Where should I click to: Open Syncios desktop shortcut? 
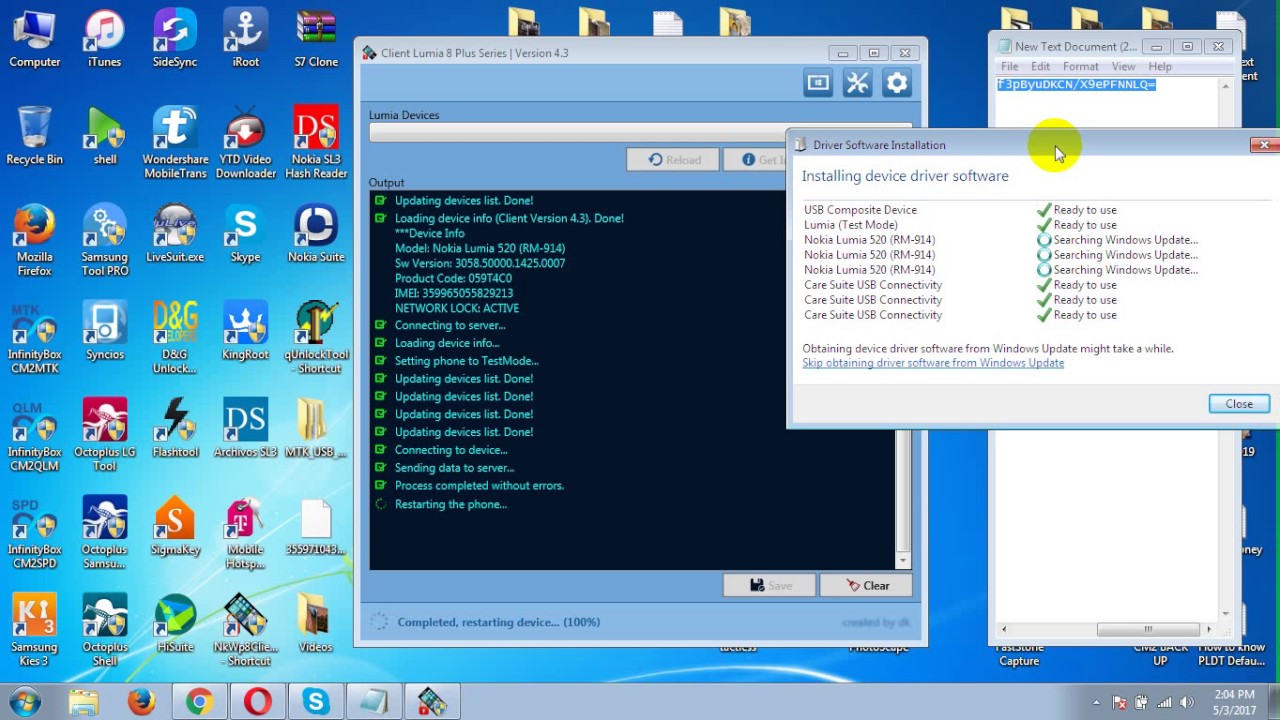(x=104, y=332)
